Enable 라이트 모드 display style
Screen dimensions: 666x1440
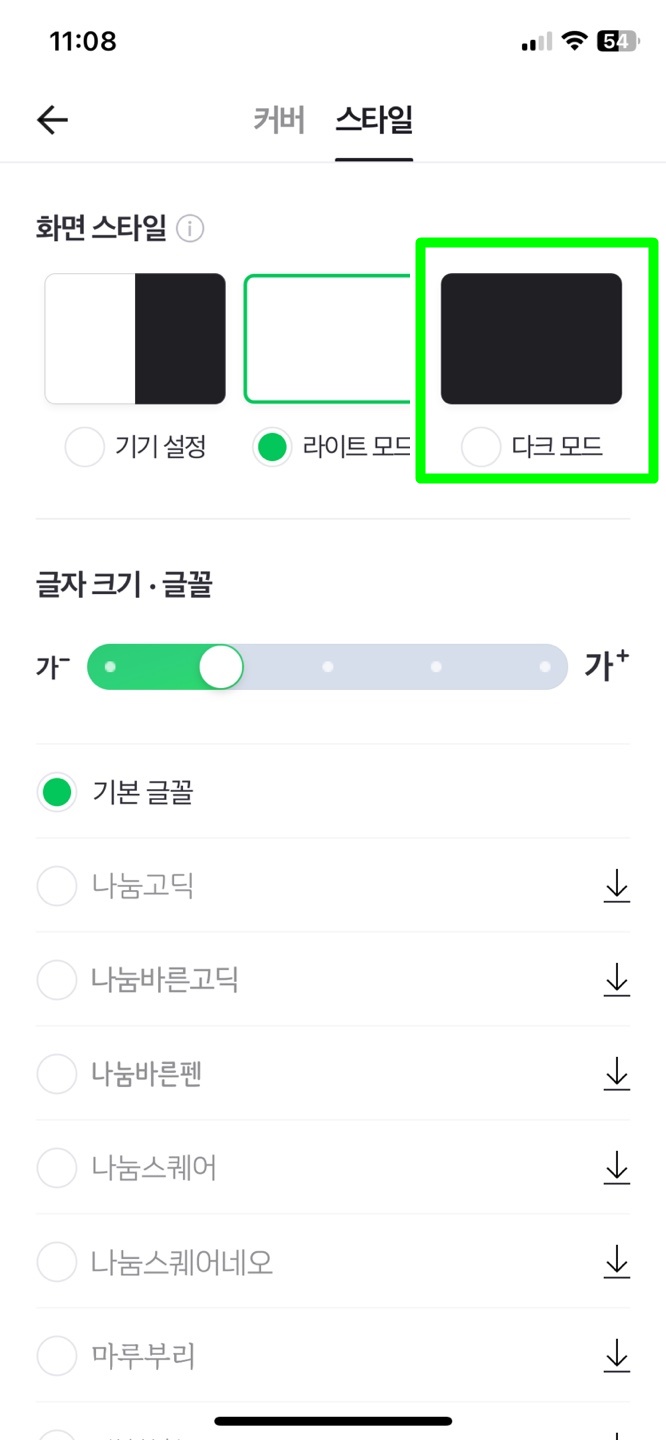[x=272, y=447]
